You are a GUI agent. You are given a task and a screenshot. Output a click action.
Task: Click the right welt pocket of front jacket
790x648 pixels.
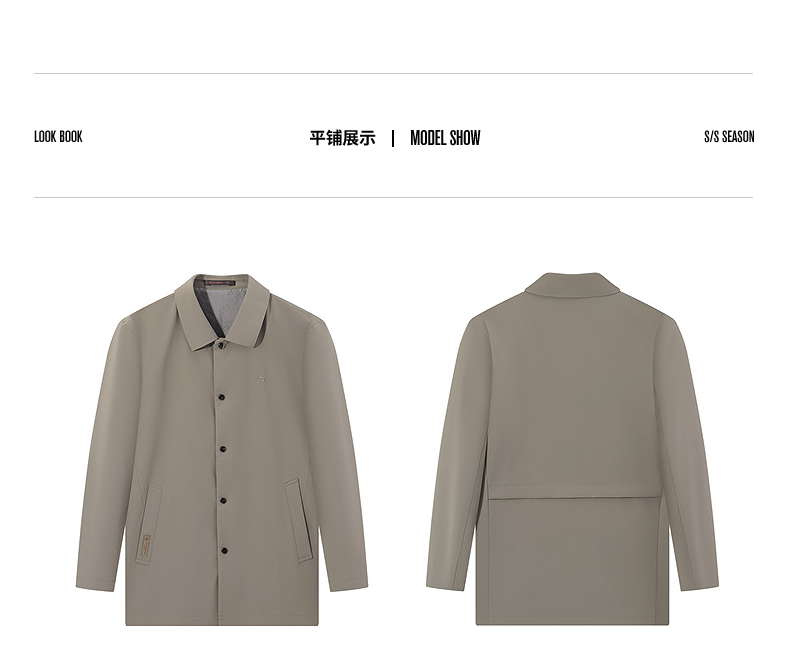299,521
